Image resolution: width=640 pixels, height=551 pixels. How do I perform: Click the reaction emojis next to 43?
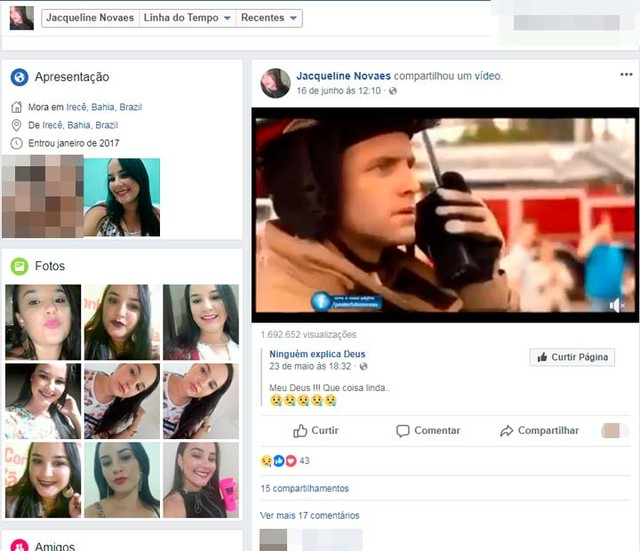point(278,461)
